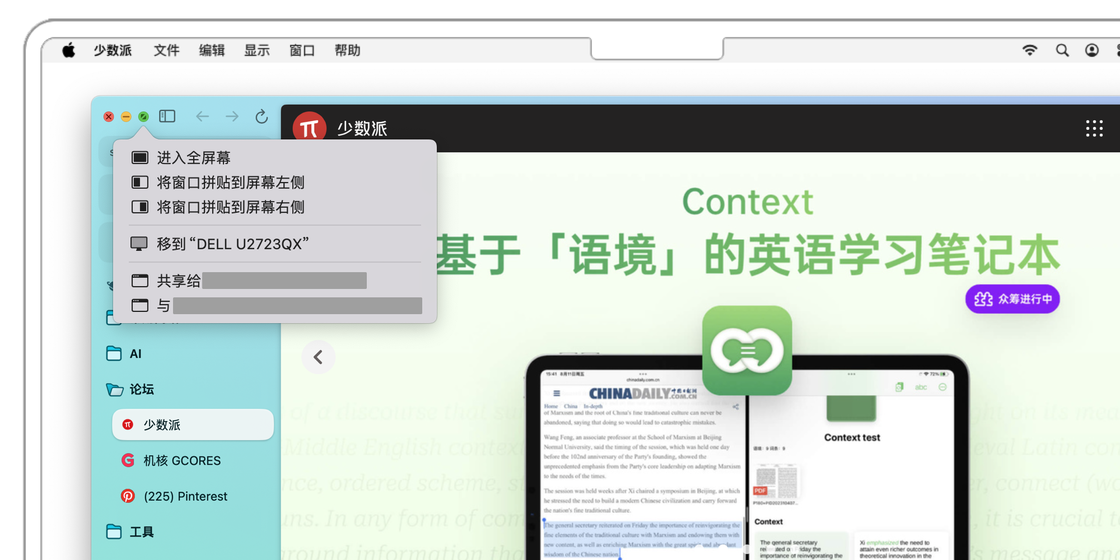Open the 窗口 menu
The image size is (1120, 560).
(302, 50)
